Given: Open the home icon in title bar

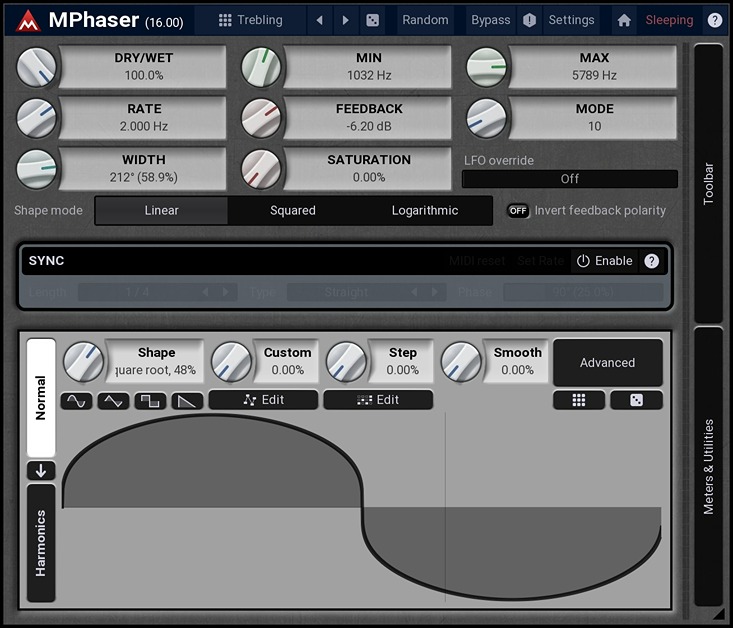Looking at the screenshot, I should pos(624,20).
